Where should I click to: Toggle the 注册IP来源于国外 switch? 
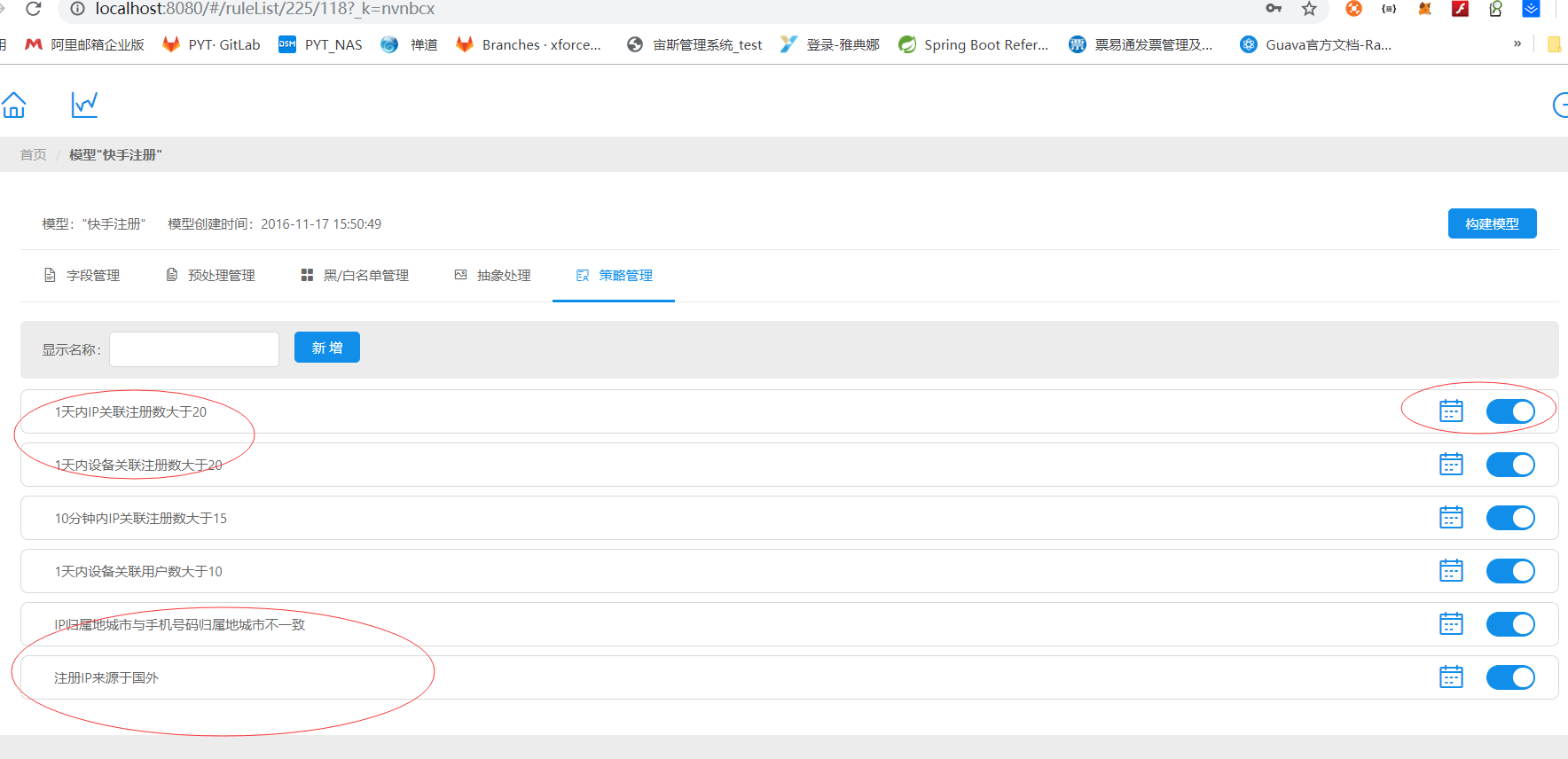pyautogui.click(x=1510, y=677)
